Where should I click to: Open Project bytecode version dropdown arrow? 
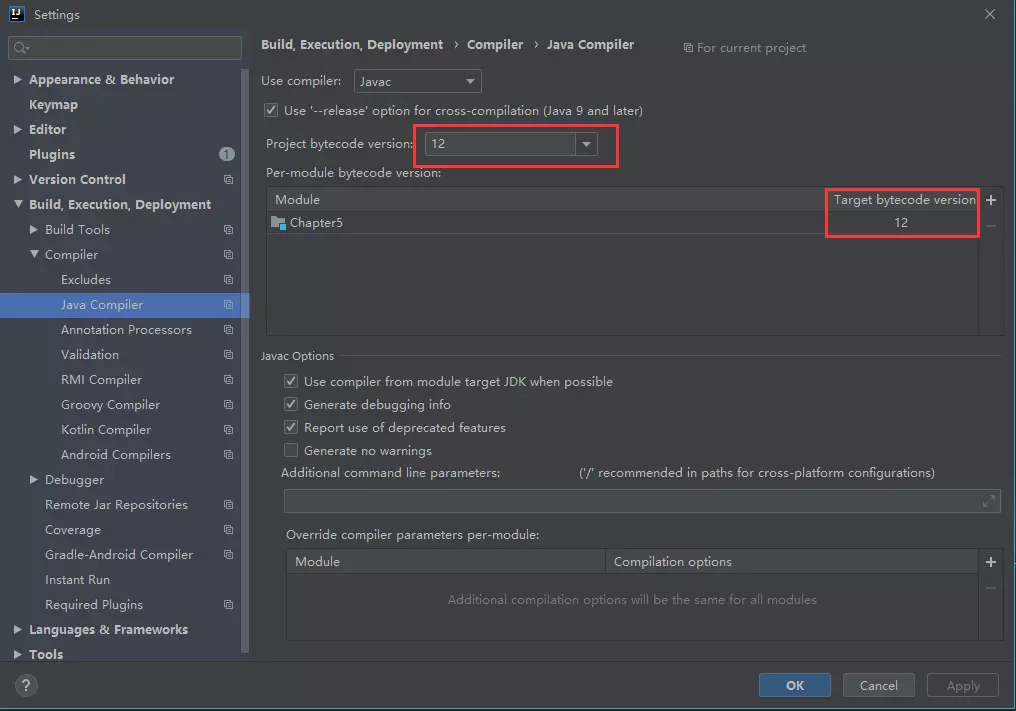(587, 144)
